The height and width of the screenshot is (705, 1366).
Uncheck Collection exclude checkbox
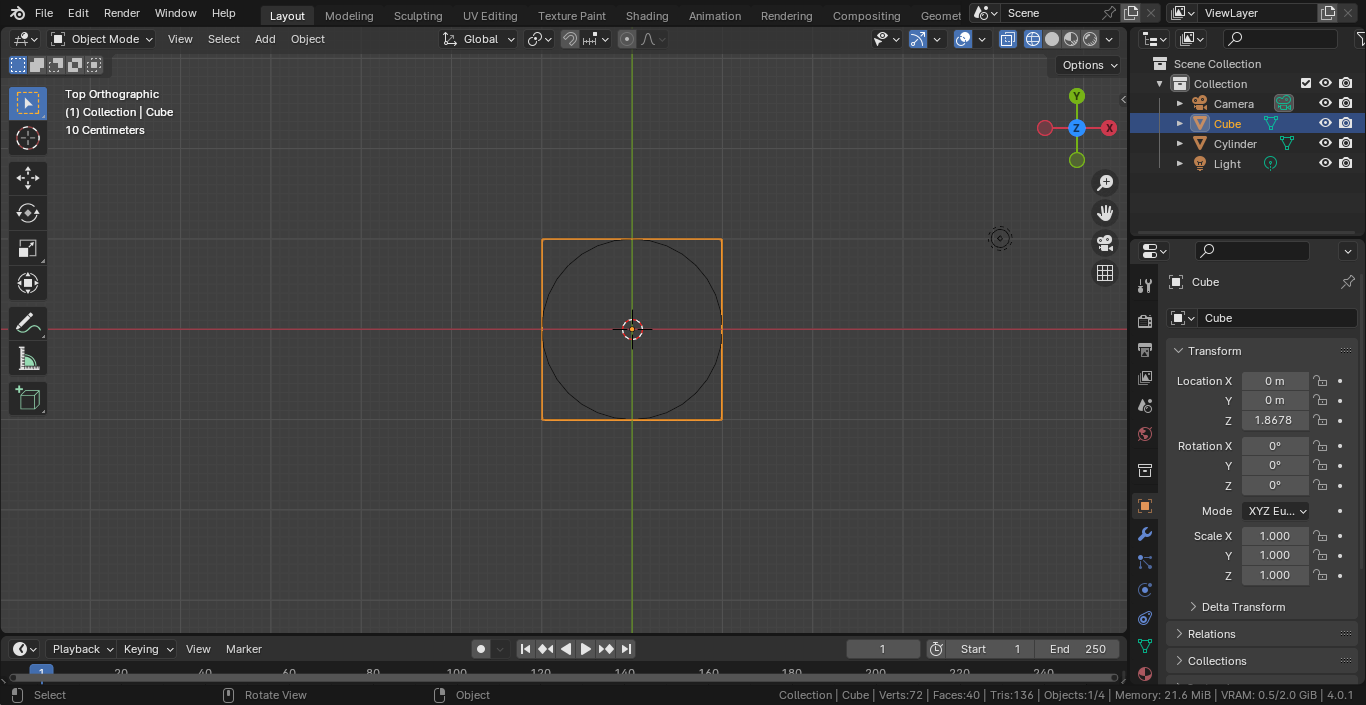[x=1305, y=84]
